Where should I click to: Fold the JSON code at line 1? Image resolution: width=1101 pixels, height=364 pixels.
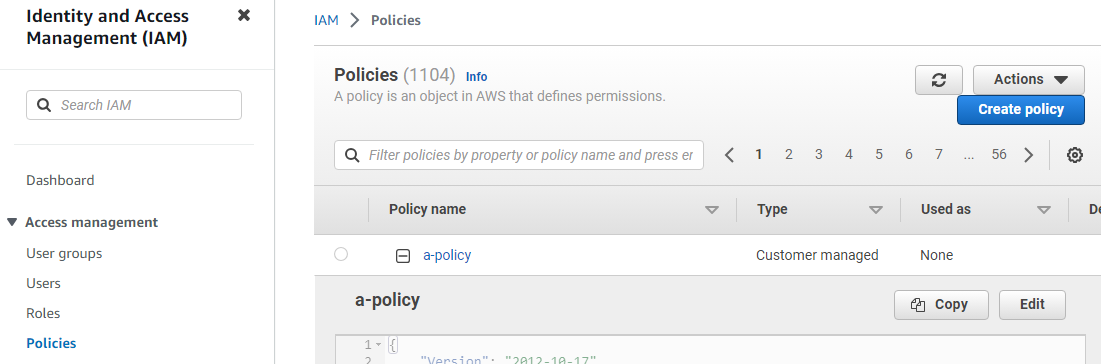coord(379,345)
